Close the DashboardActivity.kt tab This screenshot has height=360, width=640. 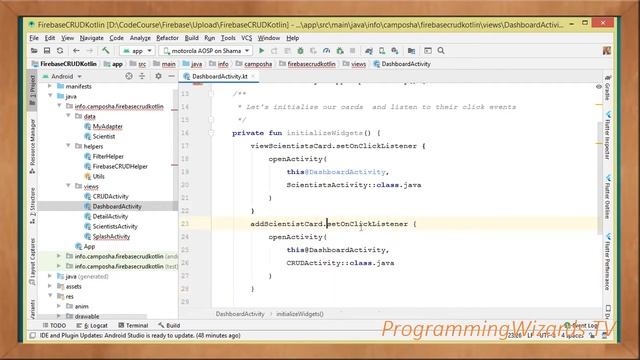(253, 76)
